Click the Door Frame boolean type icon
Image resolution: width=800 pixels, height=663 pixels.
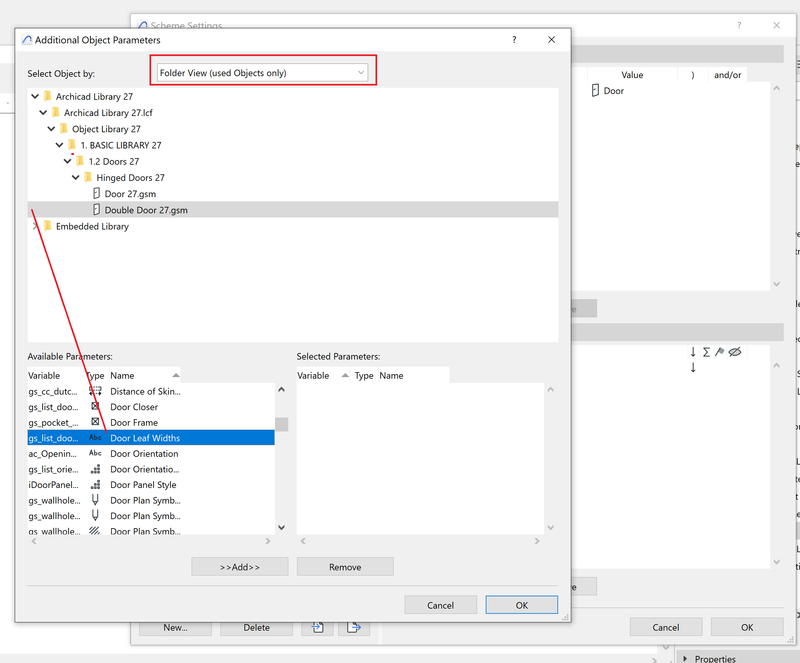coord(95,422)
